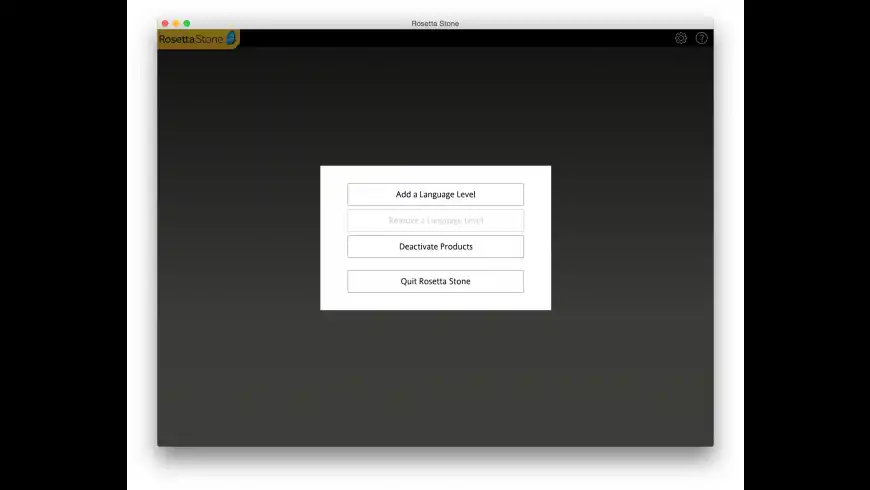Choose Deactivate Products
870x490 pixels.
point(436,246)
